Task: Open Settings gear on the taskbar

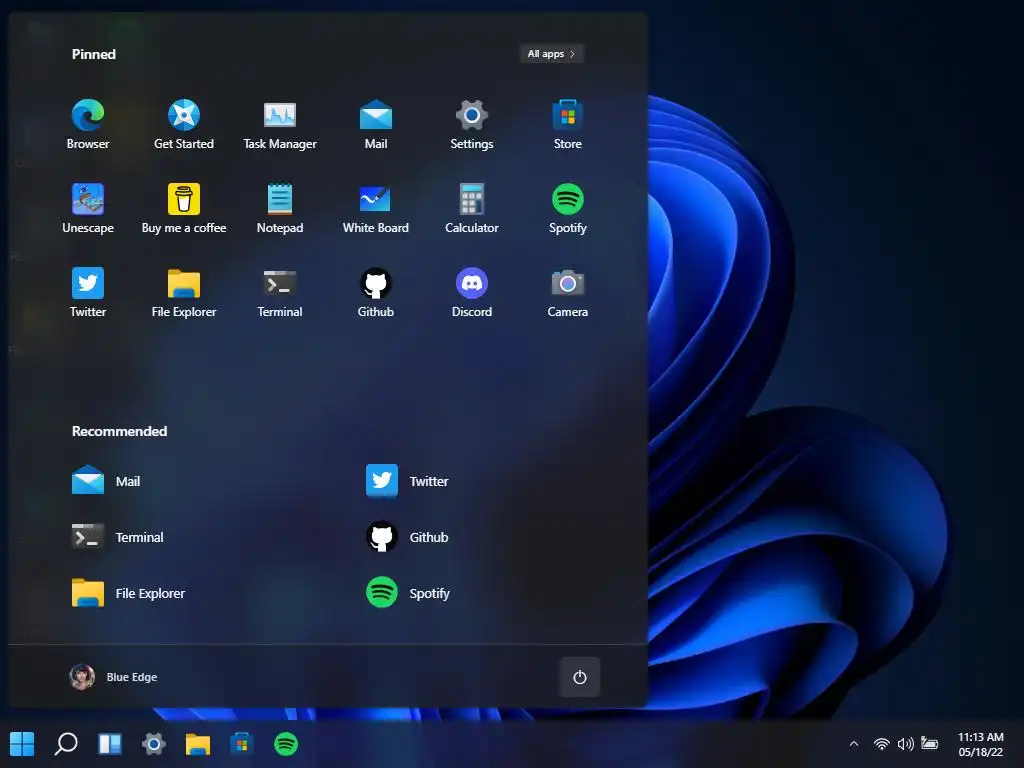Action: [x=153, y=744]
